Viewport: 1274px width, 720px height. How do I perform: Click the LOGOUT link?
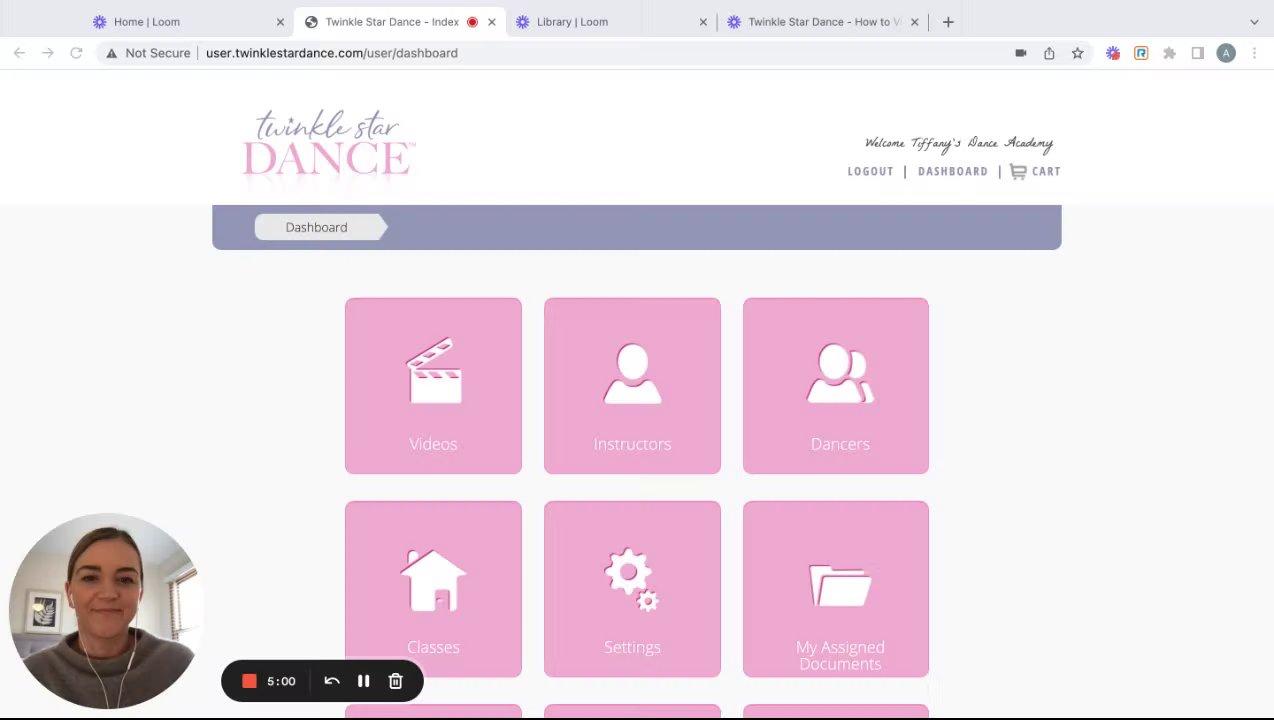tap(870, 171)
